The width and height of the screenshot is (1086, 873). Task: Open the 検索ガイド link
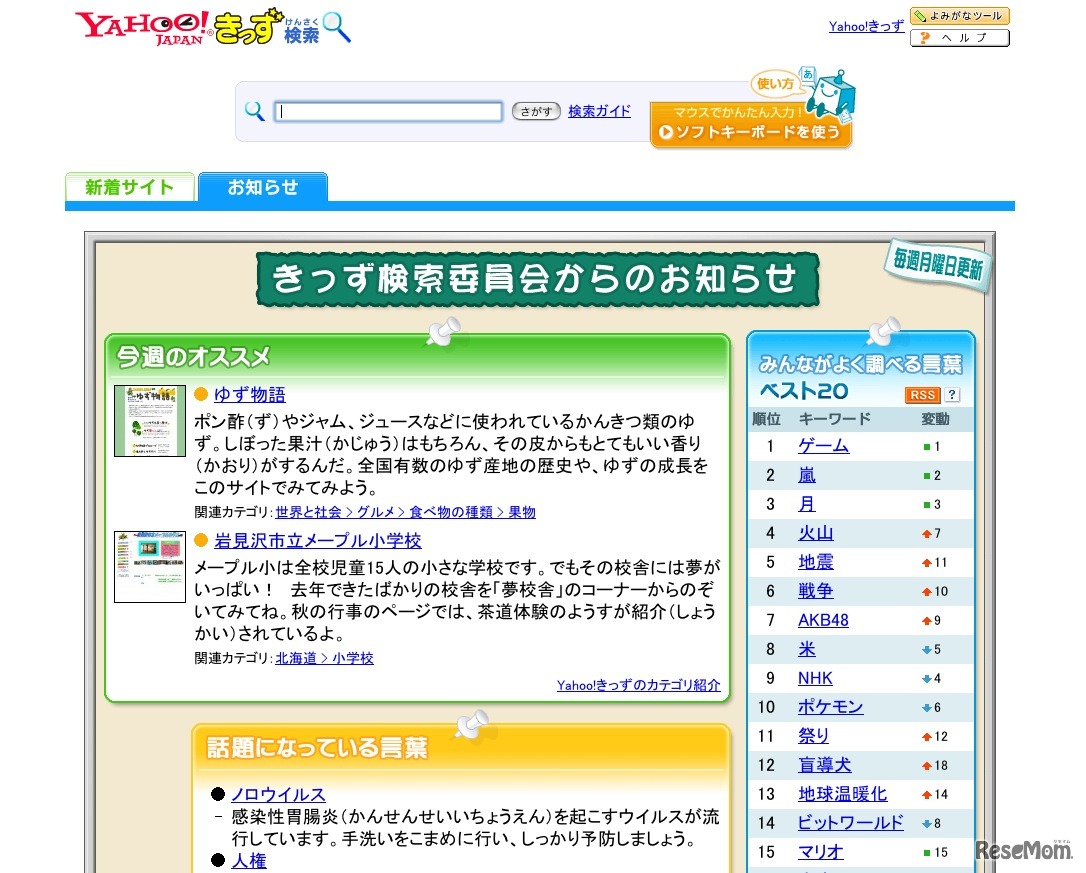[x=599, y=111]
